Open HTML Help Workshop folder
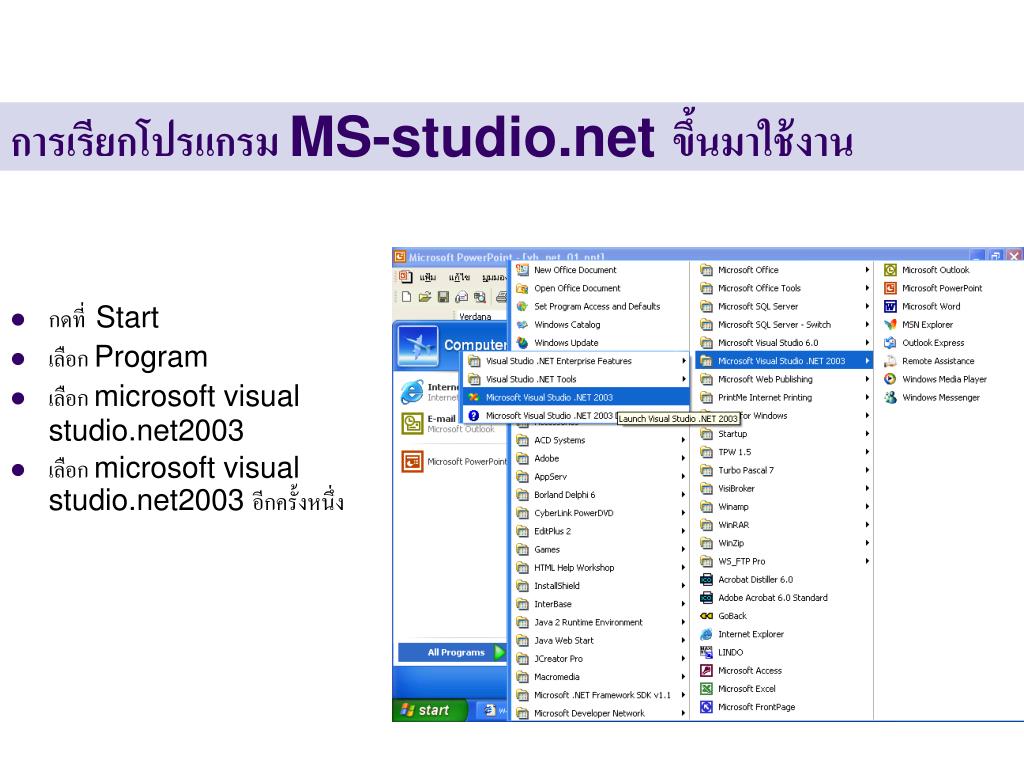Image resolution: width=1024 pixels, height=768 pixels. pyautogui.click(x=601, y=568)
